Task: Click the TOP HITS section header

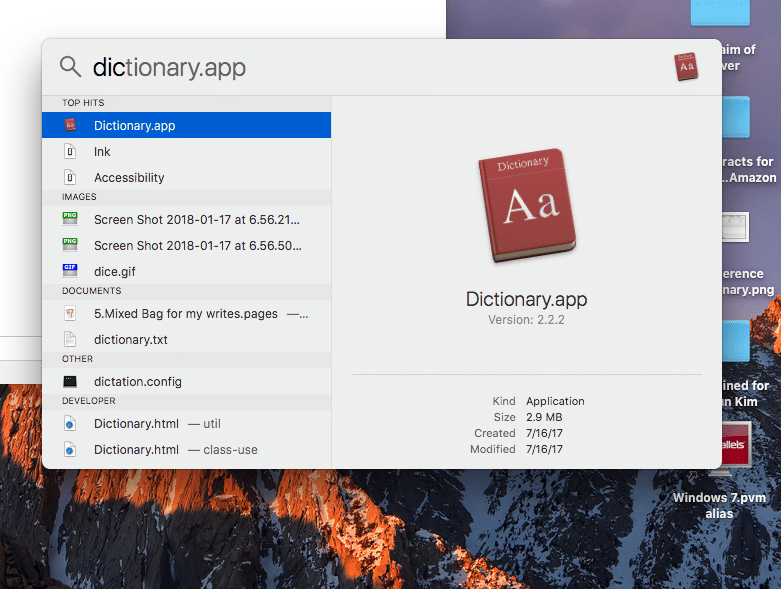Action: tap(83, 103)
